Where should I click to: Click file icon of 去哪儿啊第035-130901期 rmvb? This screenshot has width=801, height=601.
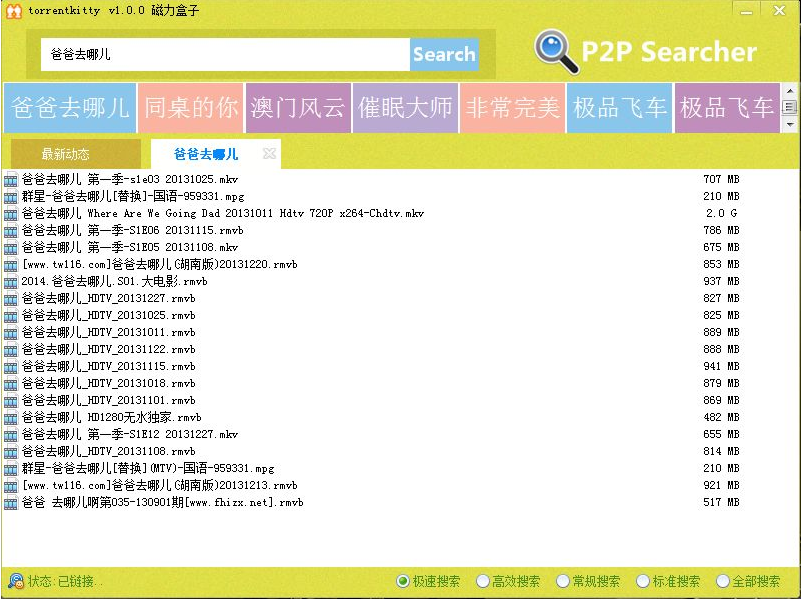tap(11, 503)
